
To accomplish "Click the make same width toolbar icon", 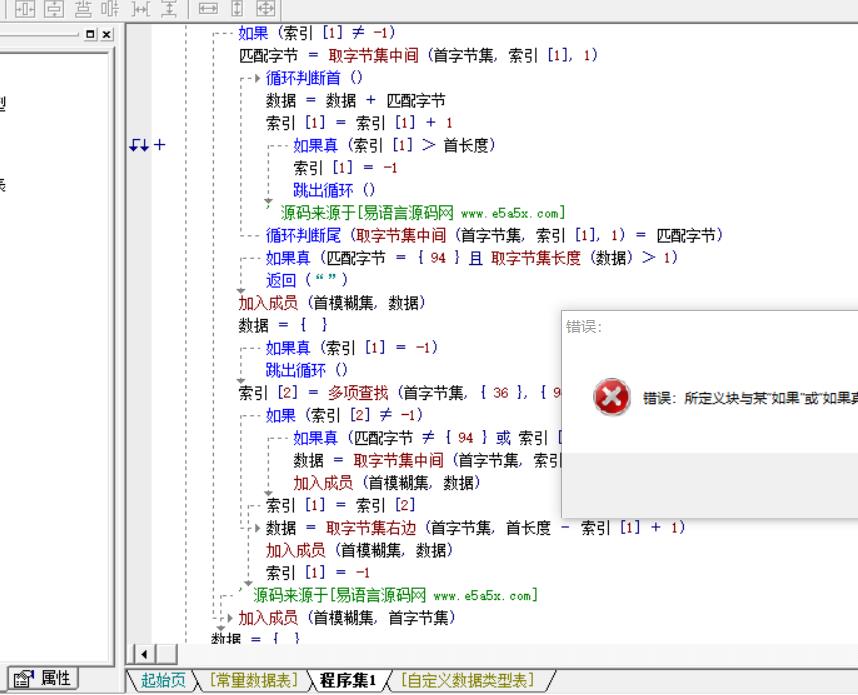I will [208, 9].
